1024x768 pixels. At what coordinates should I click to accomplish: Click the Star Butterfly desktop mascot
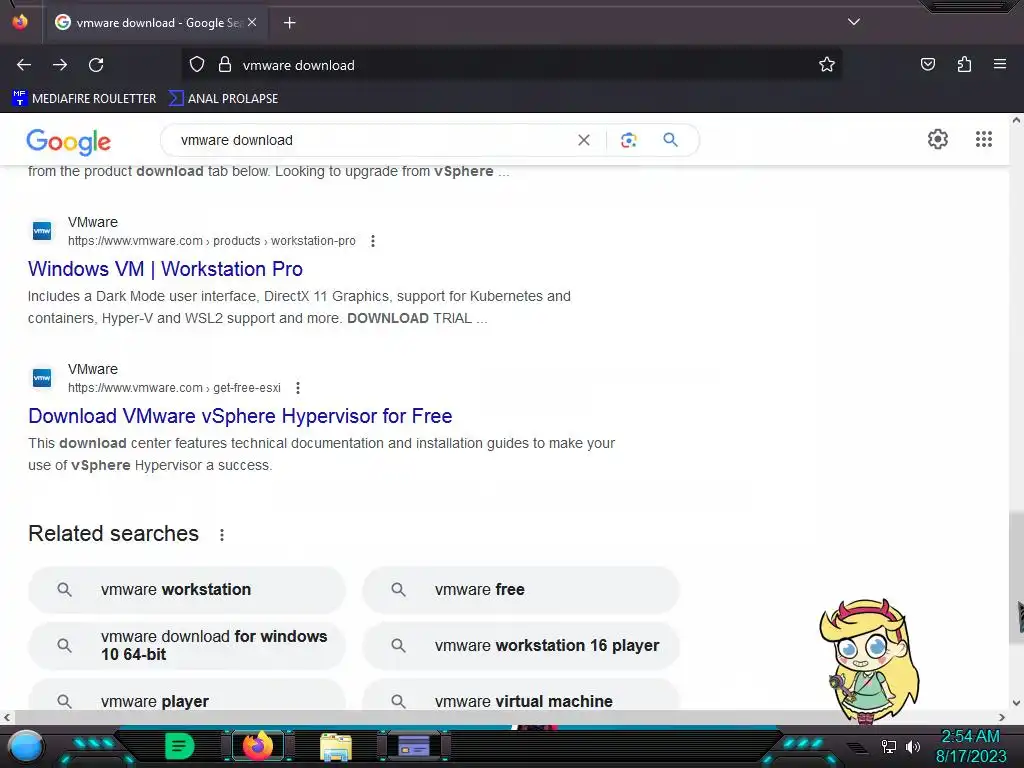(x=869, y=660)
